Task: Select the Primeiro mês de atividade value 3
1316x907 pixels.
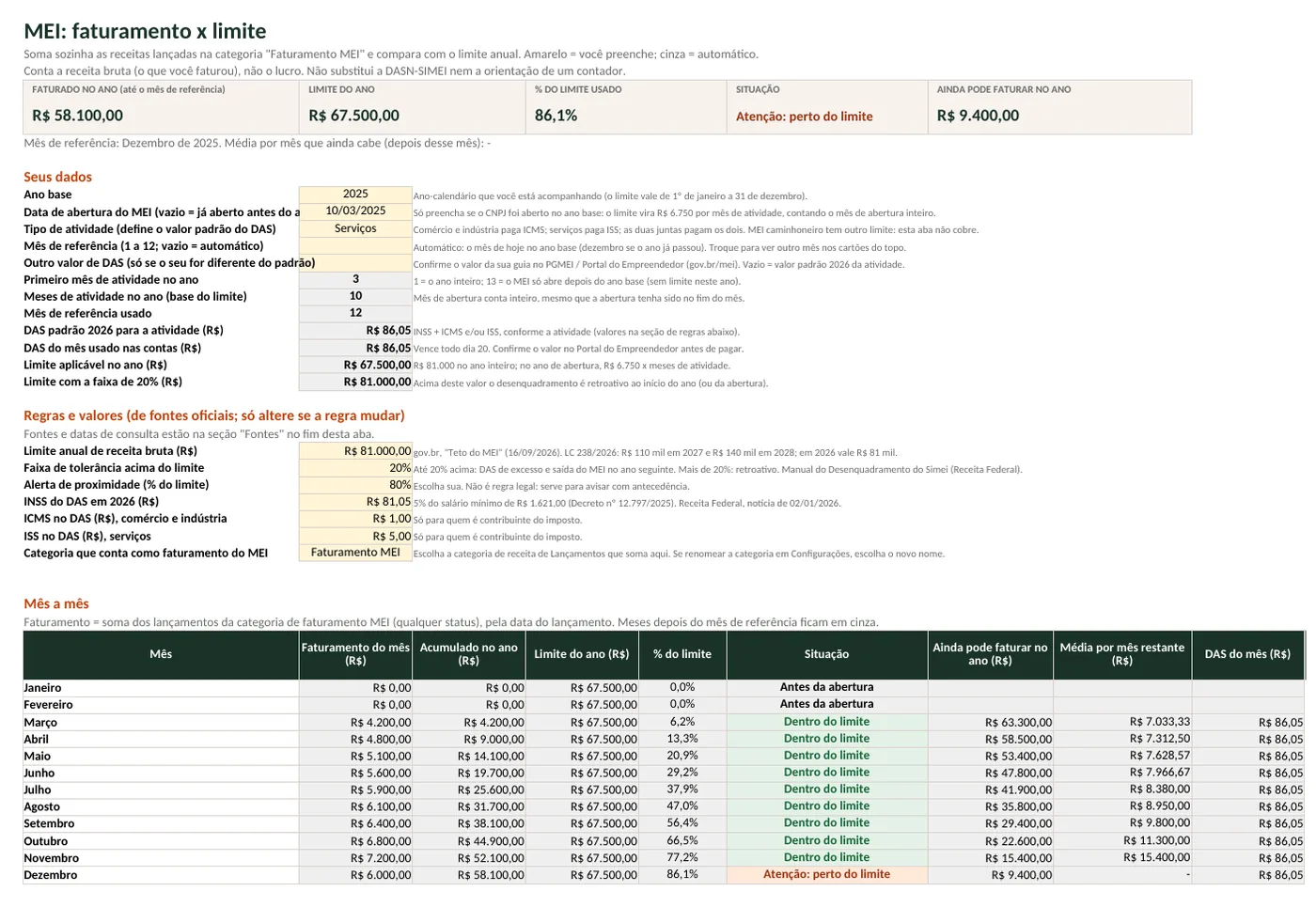Action: point(355,279)
